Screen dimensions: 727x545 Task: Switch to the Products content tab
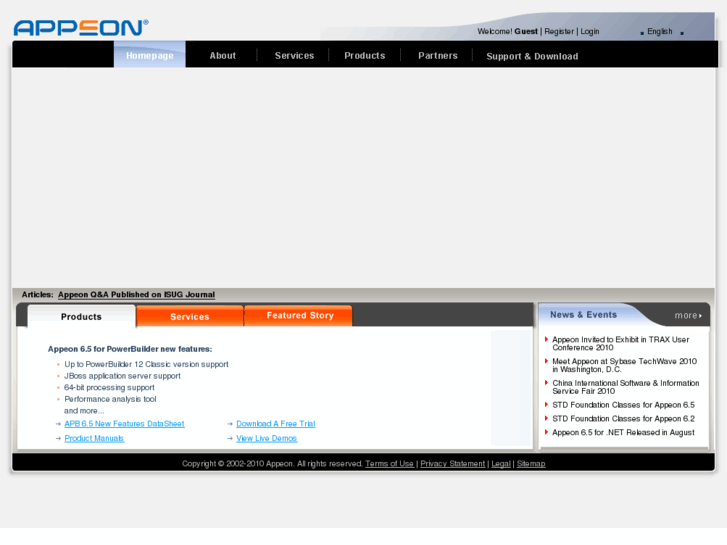coord(81,316)
